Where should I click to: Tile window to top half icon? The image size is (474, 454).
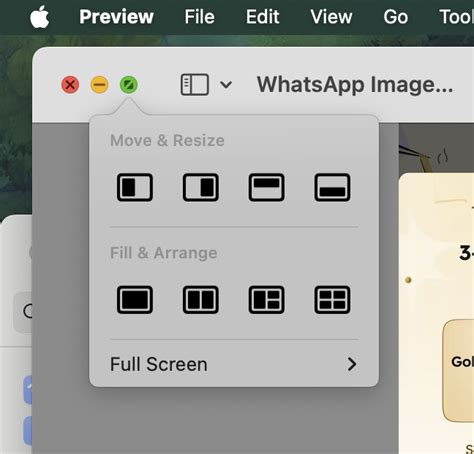(266, 187)
